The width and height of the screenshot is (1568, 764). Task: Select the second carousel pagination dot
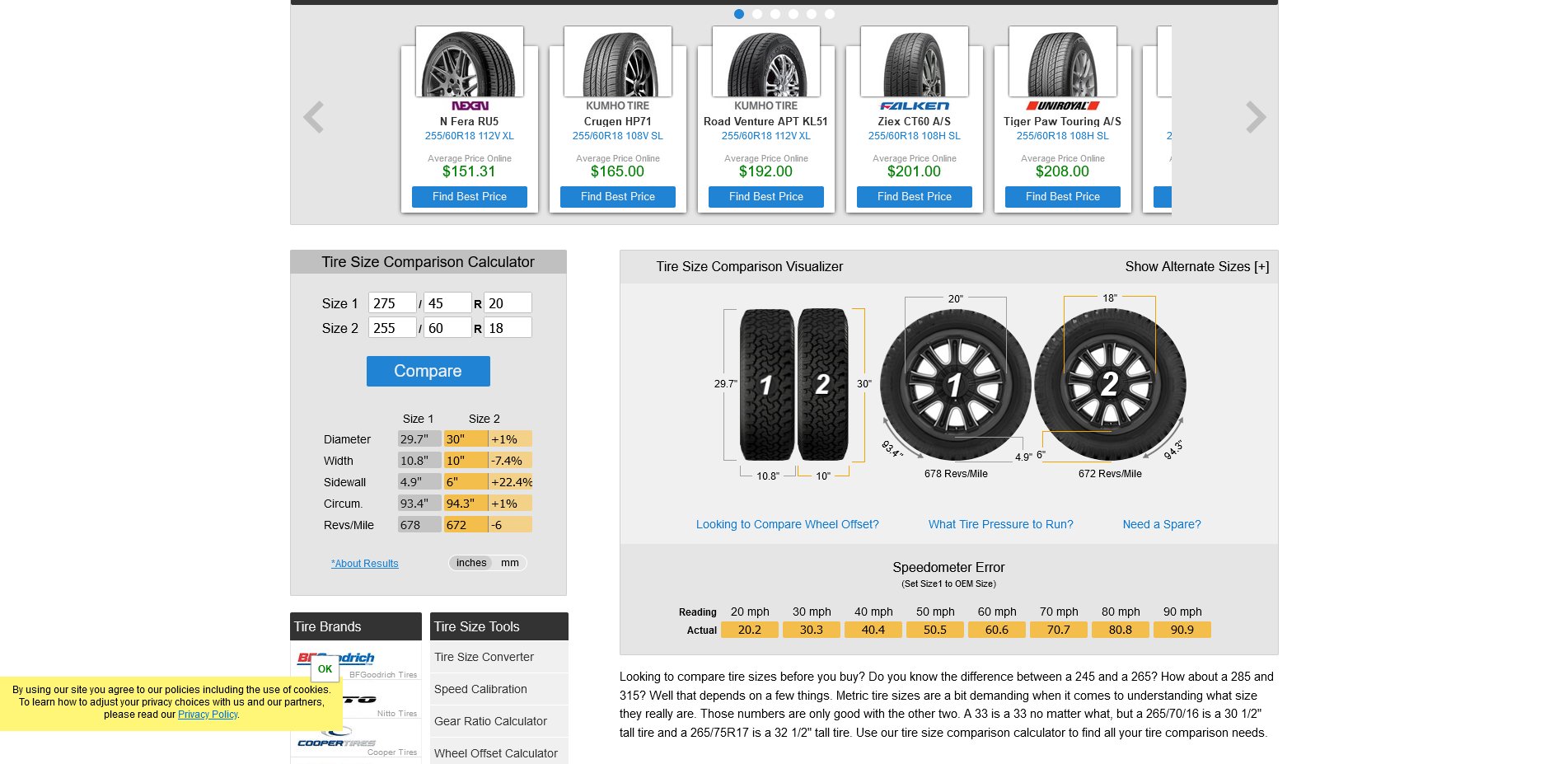(x=756, y=14)
